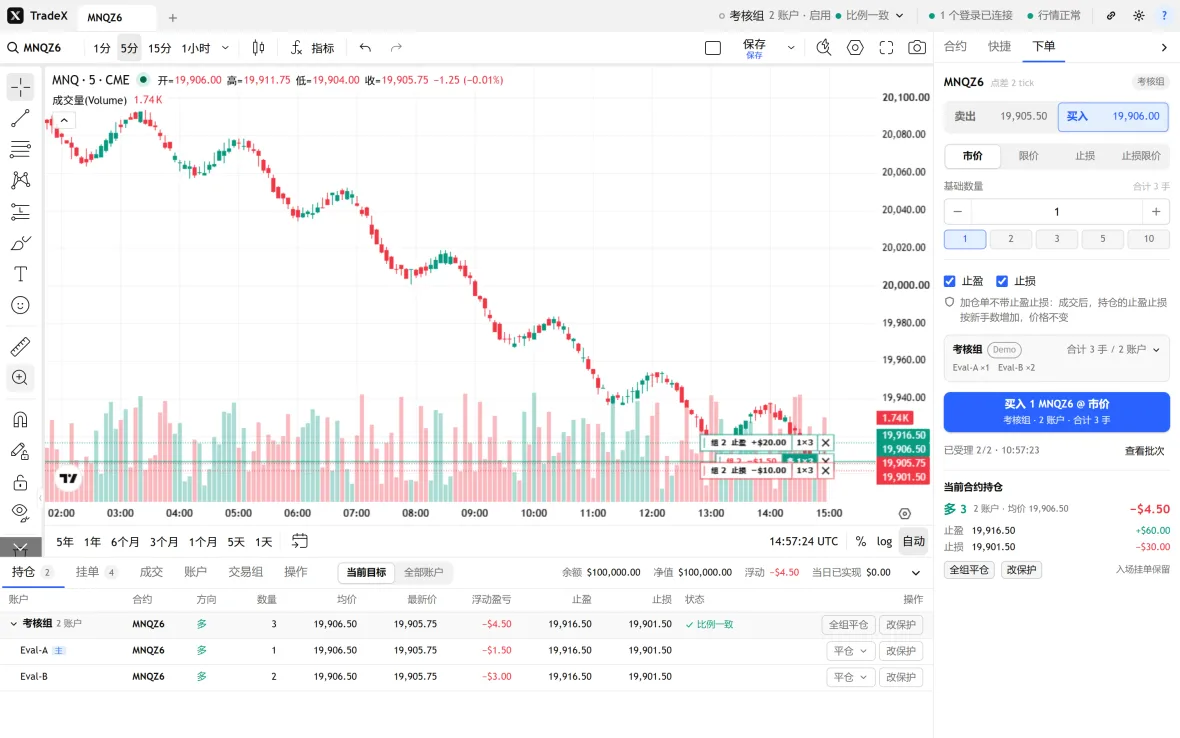Open chart settings hexagon icon
The width and height of the screenshot is (1180, 738).
[855, 48]
